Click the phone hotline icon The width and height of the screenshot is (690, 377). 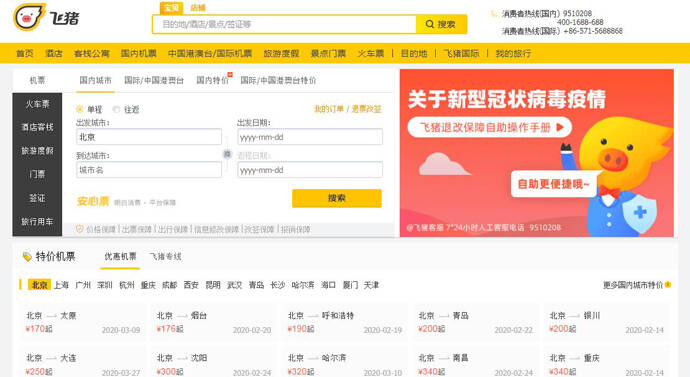point(493,14)
